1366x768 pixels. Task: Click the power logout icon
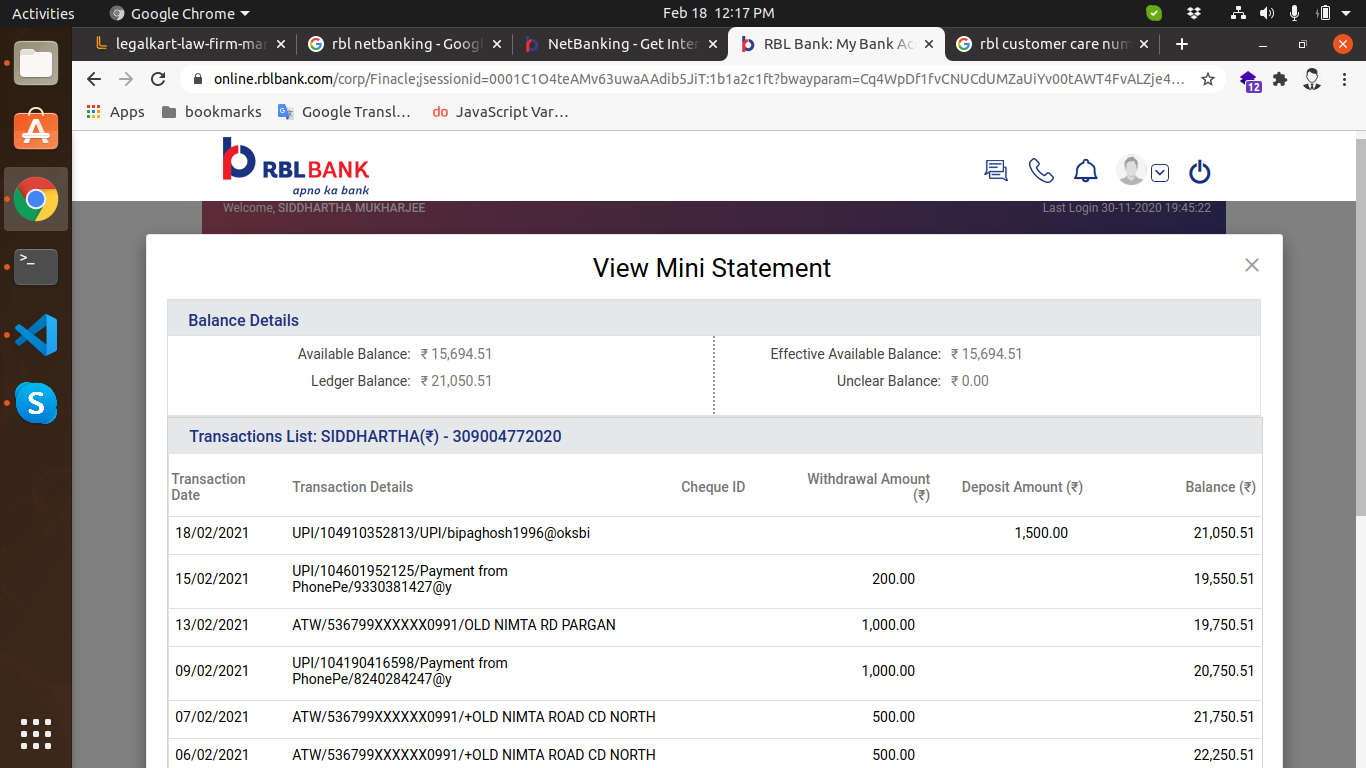tap(1199, 172)
